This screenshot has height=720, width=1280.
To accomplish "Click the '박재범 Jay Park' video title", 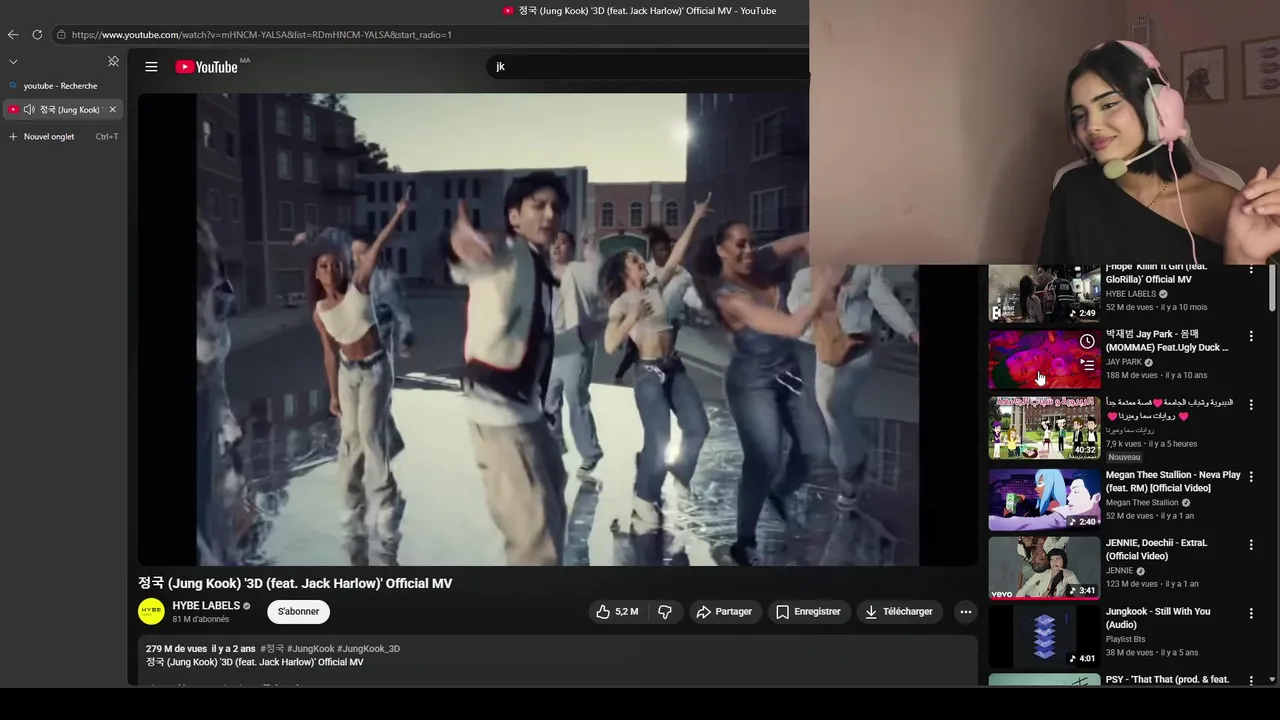I will tap(1167, 341).
